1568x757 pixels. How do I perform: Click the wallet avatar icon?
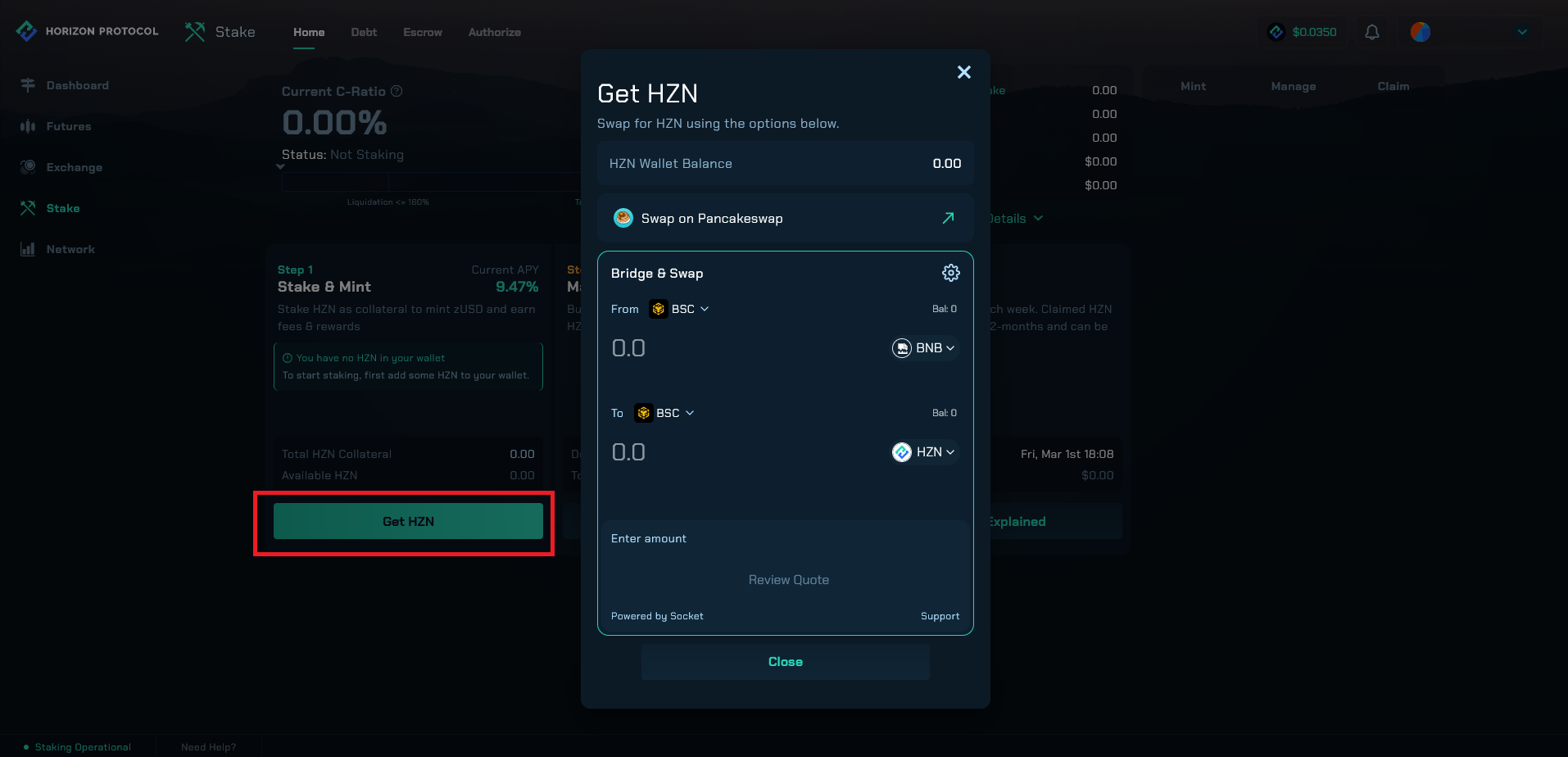1421,32
